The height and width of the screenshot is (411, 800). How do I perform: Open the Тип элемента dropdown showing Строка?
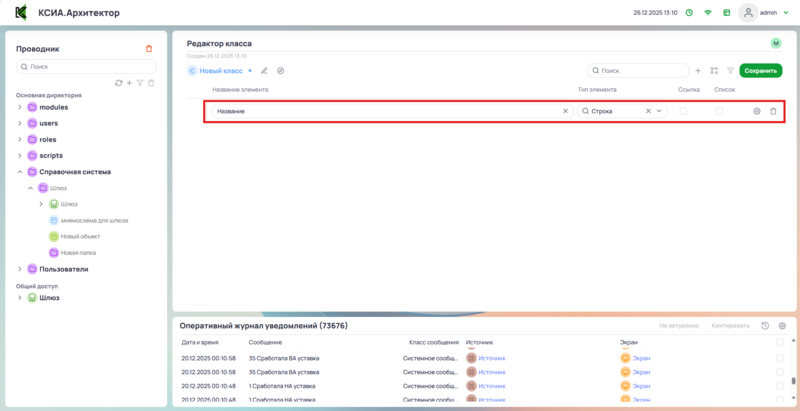pyautogui.click(x=659, y=111)
